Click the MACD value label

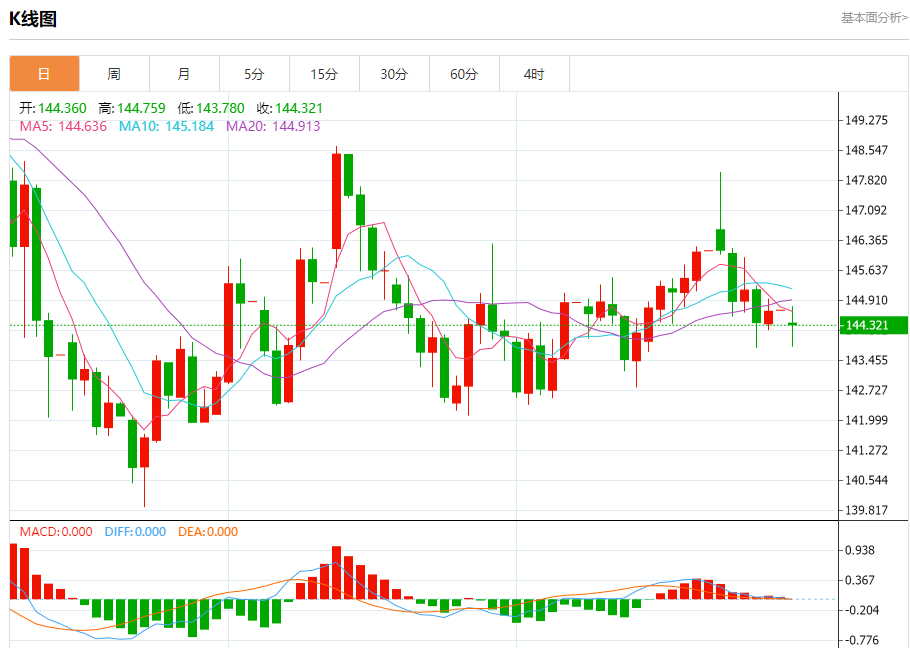(56, 531)
